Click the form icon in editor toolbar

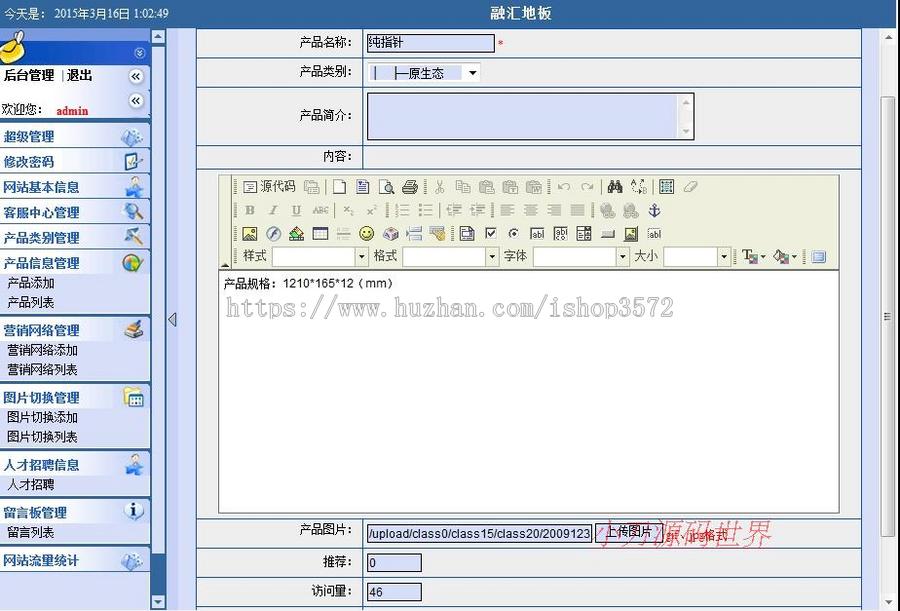[x=467, y=234]
